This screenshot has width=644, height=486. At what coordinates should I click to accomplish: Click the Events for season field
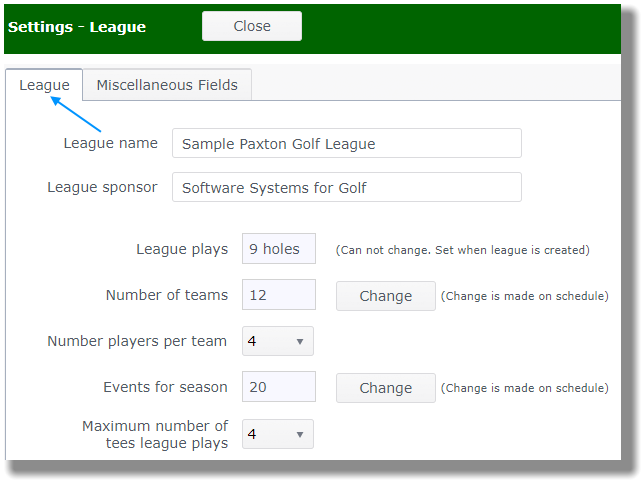[x=278, y=387]
